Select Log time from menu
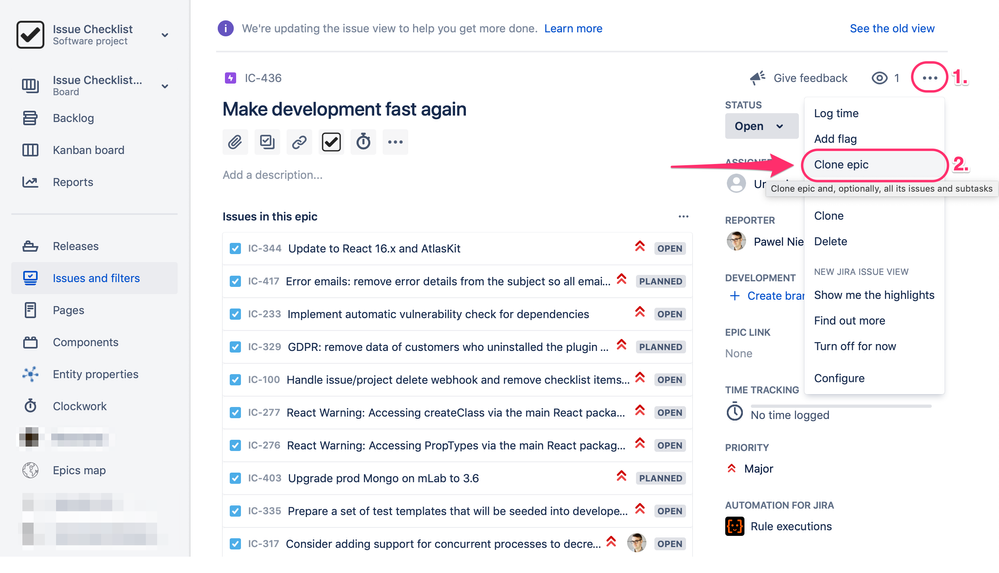999x573 pixels. (x=874, y=113)
